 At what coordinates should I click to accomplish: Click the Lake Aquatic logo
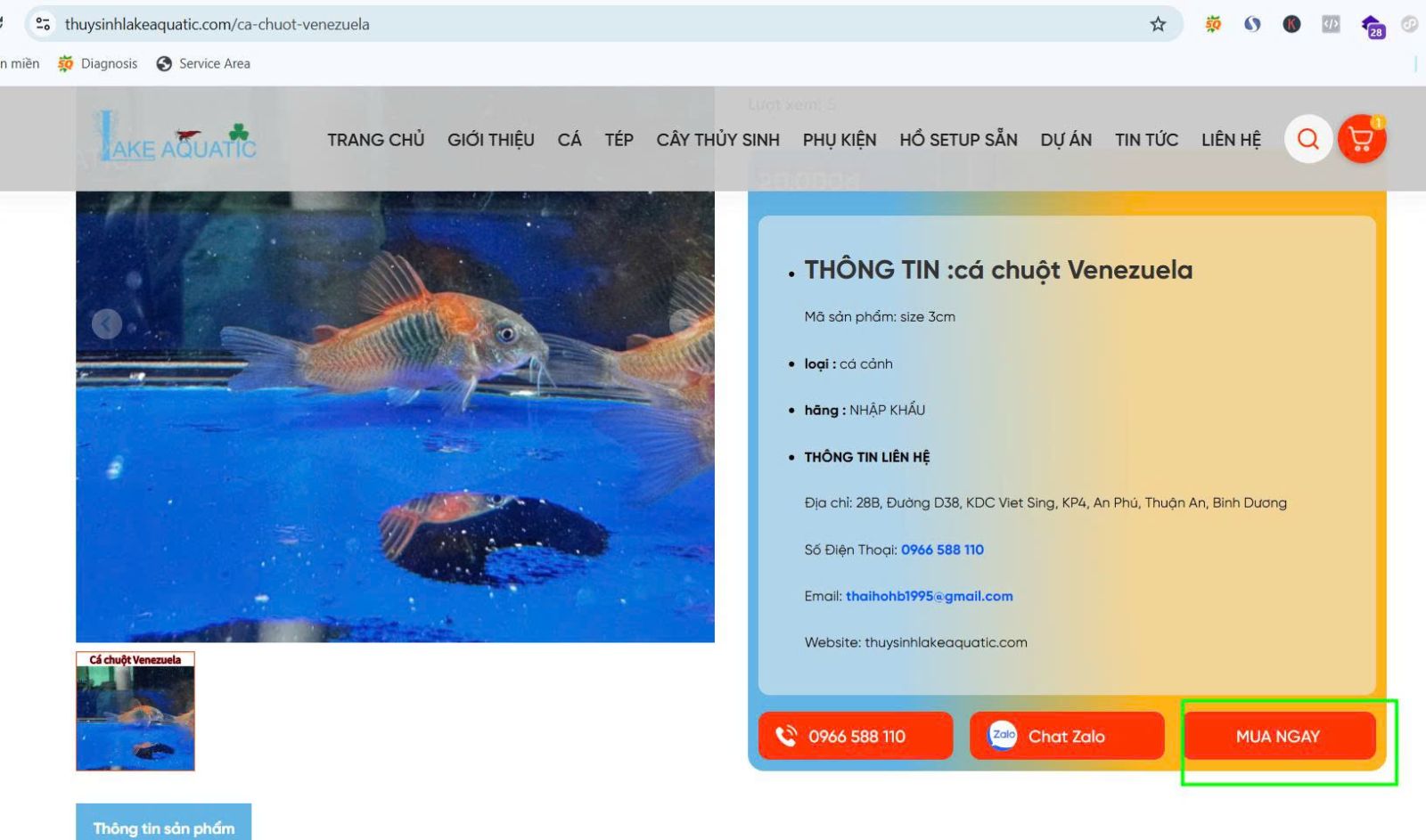click(x=176, y=138)
